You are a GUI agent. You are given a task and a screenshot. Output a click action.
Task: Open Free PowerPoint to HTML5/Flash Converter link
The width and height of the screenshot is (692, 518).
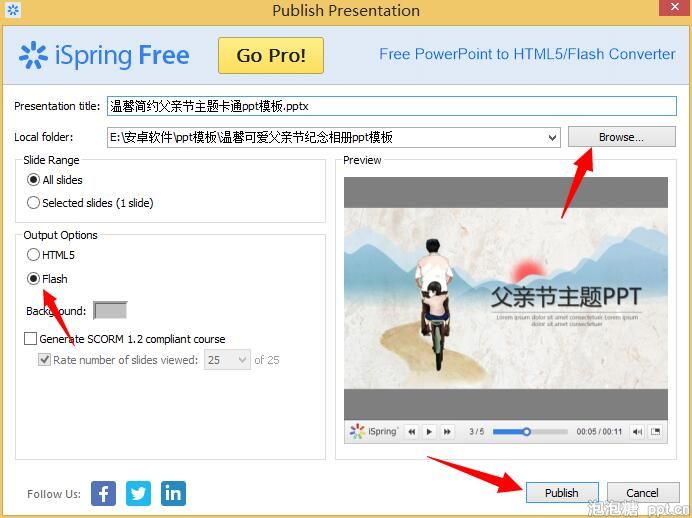click(x=527, y=54)
